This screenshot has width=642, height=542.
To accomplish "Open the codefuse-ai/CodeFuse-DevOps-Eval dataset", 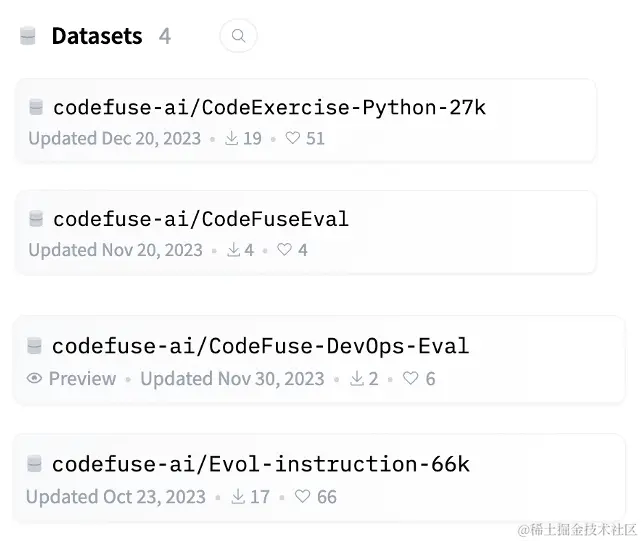I will (260, 346).
